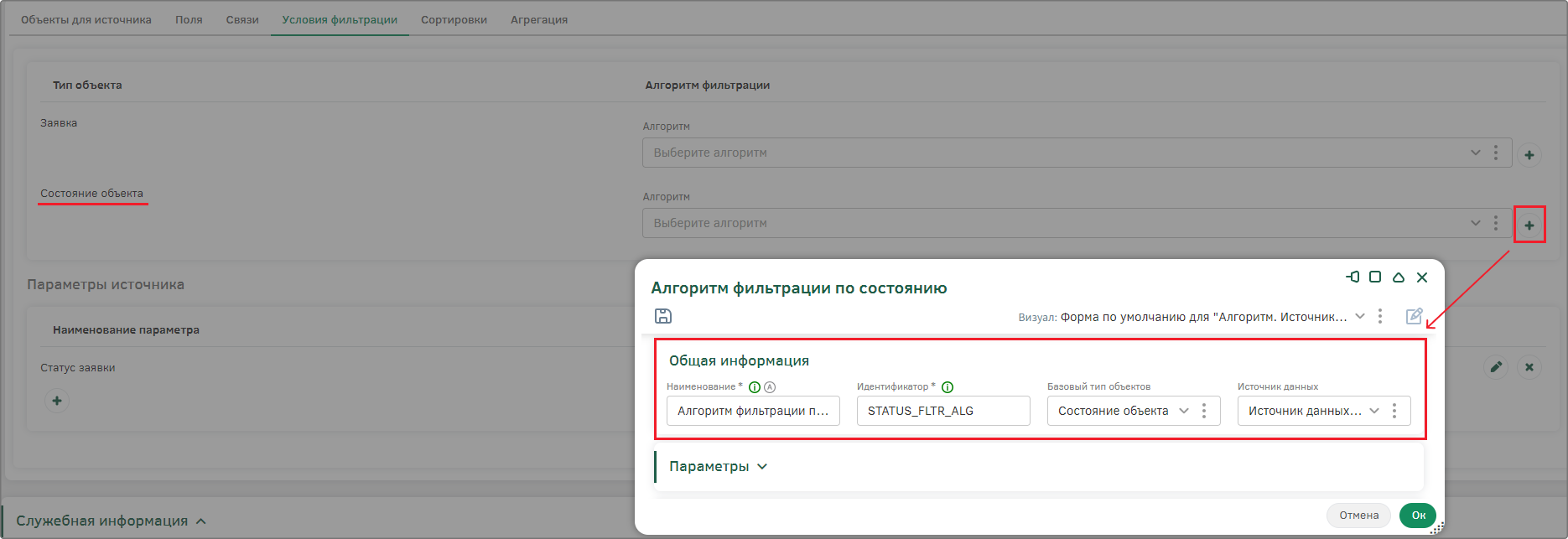Click the Идентификатор field STATUS_FLTR_ALG
The image size is (1568, 539).
(x=943, y=411)
